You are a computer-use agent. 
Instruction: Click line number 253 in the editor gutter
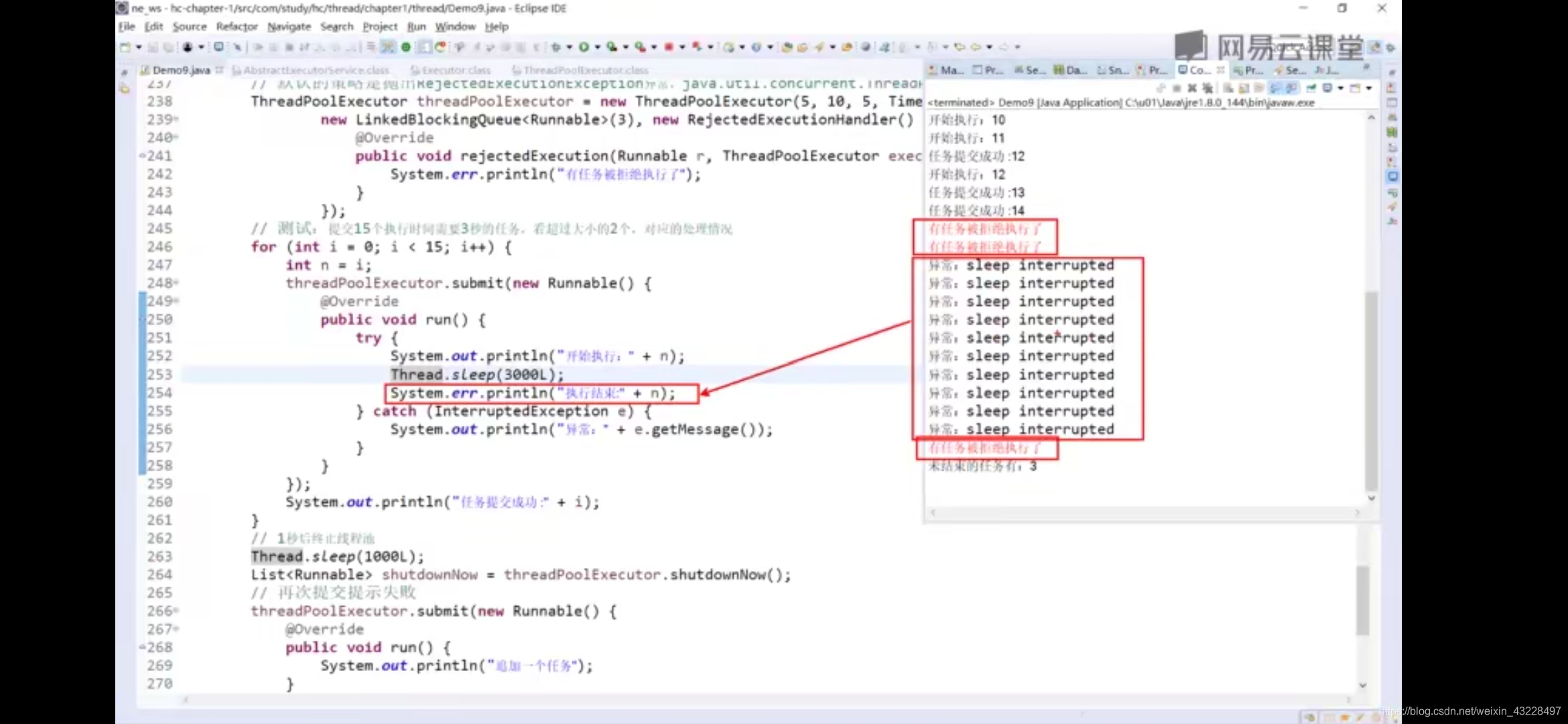(x=159, y=374)
